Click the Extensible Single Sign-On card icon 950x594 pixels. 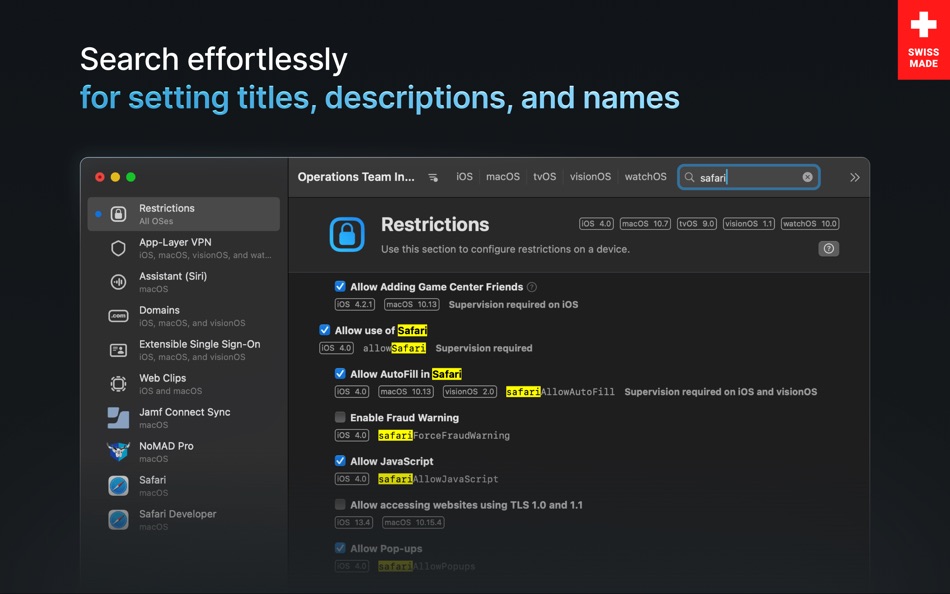click(118, 350)
